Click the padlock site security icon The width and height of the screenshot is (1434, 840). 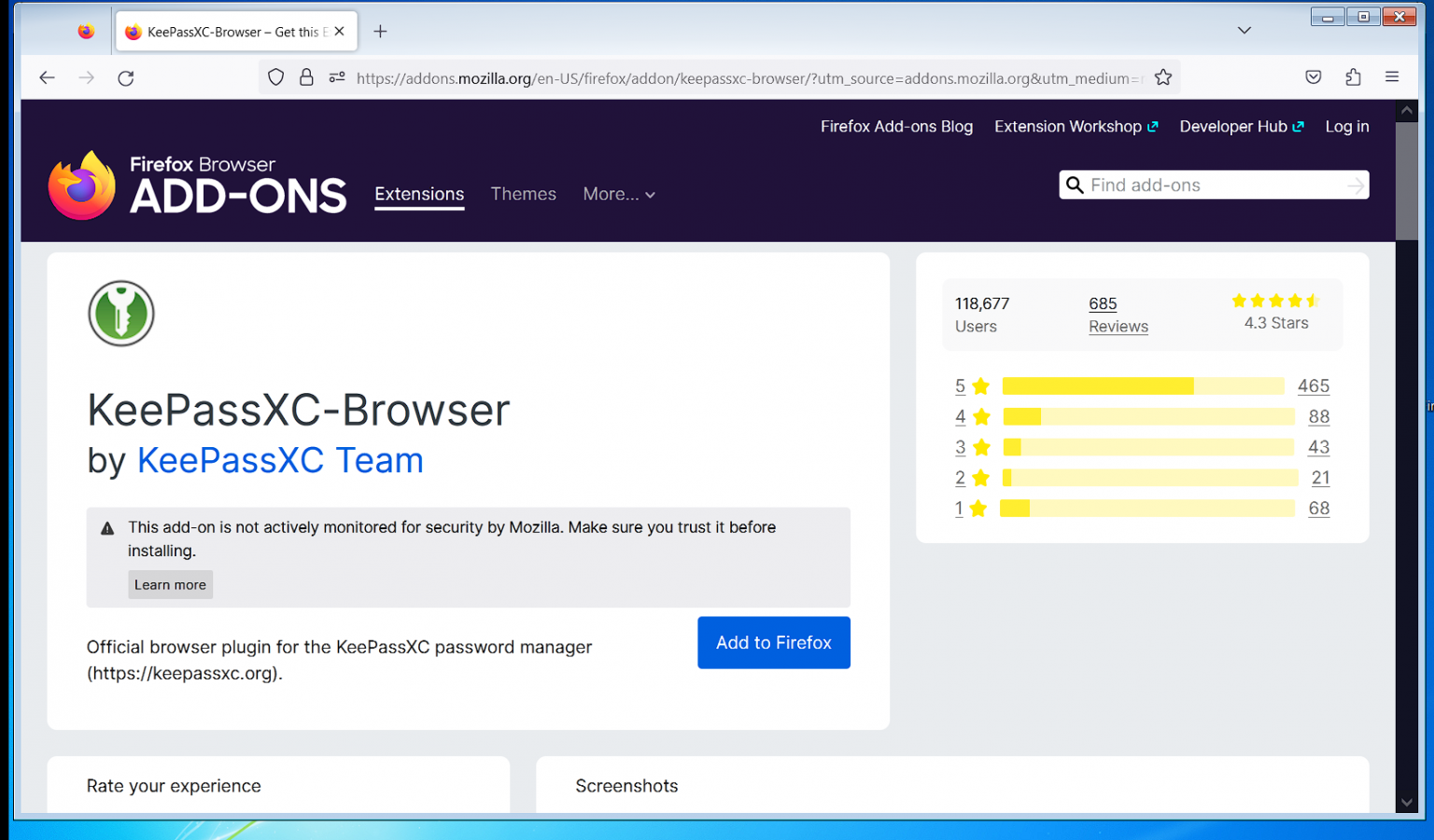pyautogui.click(x=306, y=77)
